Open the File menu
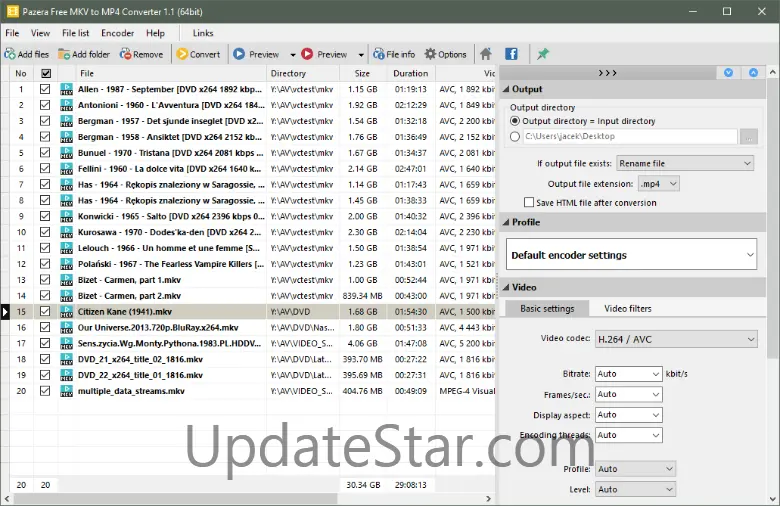Screen dimensions: 780x506 (12, 33)
